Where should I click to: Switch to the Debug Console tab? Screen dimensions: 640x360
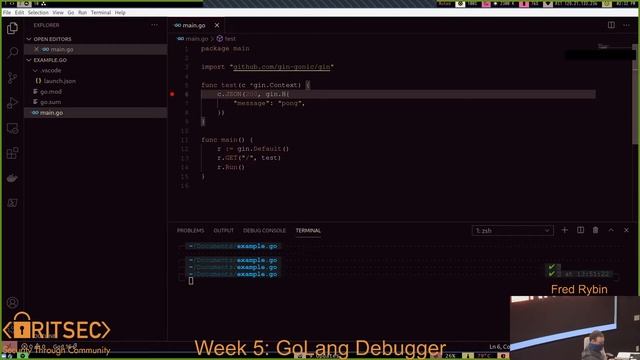264,231
